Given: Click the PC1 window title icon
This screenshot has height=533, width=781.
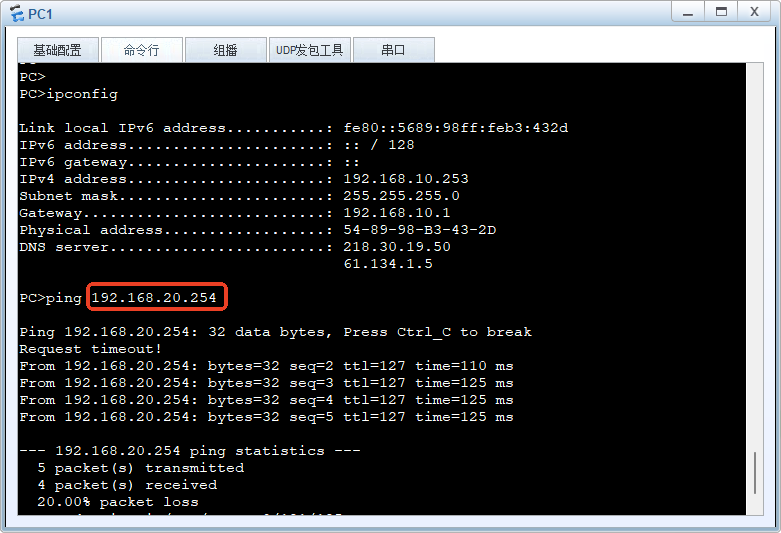Looking at the screenshot, I should coord(16,13).
